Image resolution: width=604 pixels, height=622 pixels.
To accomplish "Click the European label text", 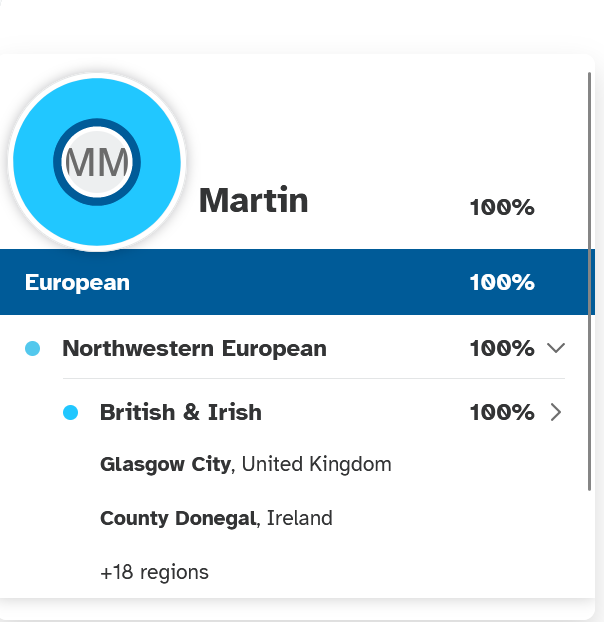I will [x=77, y=283].
